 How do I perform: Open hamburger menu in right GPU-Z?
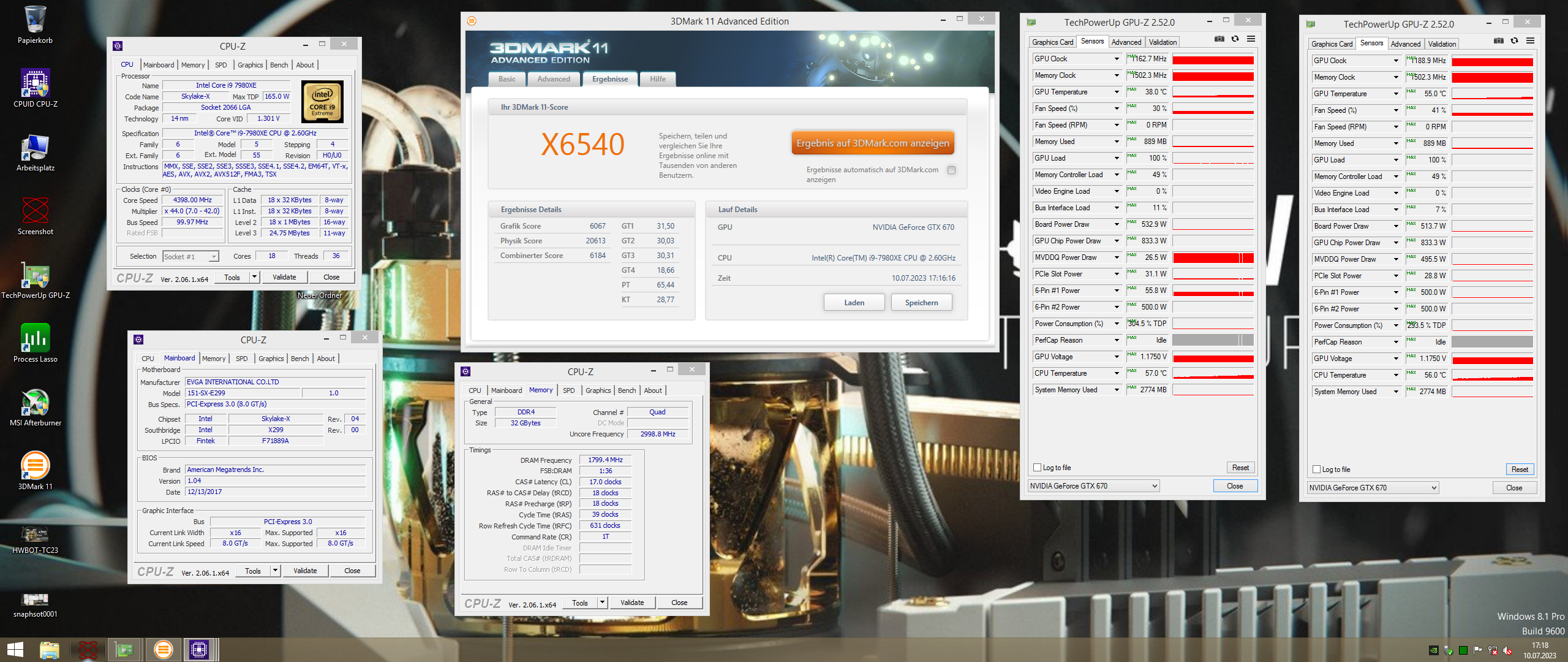coord(1530,41)
